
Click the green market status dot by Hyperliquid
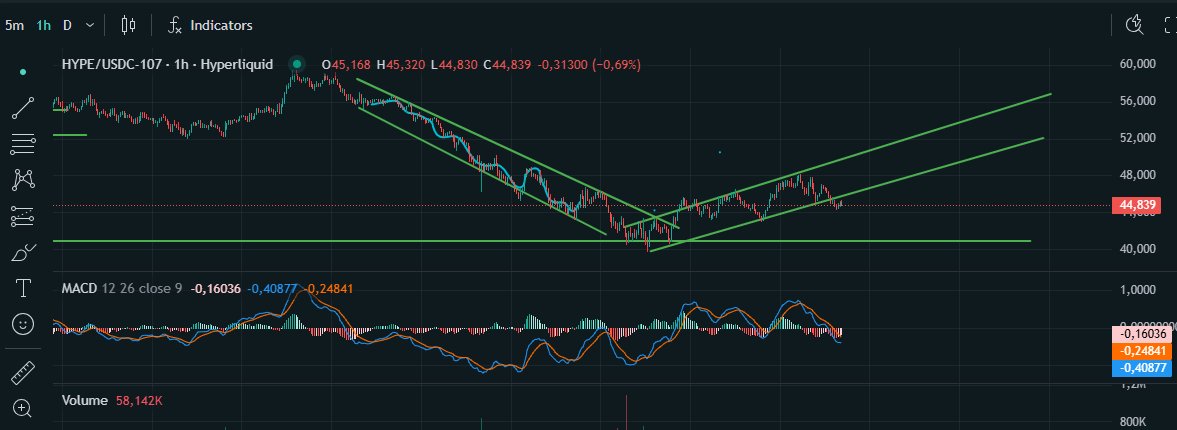coord(297,65)
